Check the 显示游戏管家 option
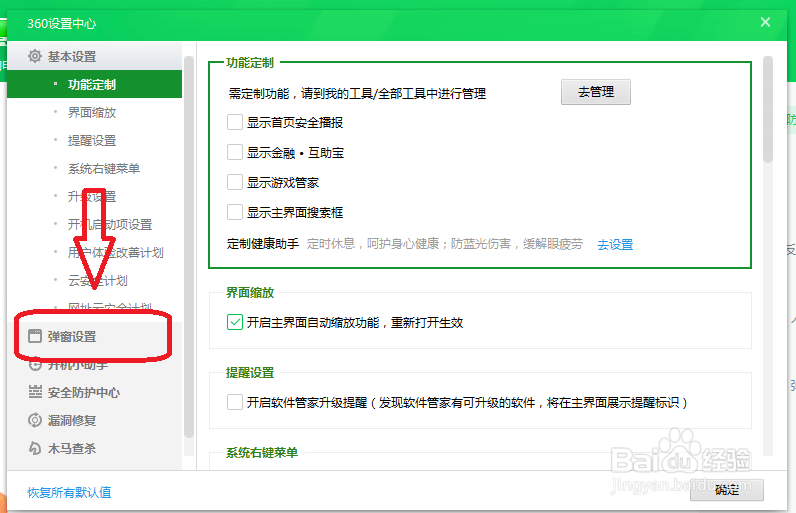Viewport: 796px width, 513px height. pos(235,182)
